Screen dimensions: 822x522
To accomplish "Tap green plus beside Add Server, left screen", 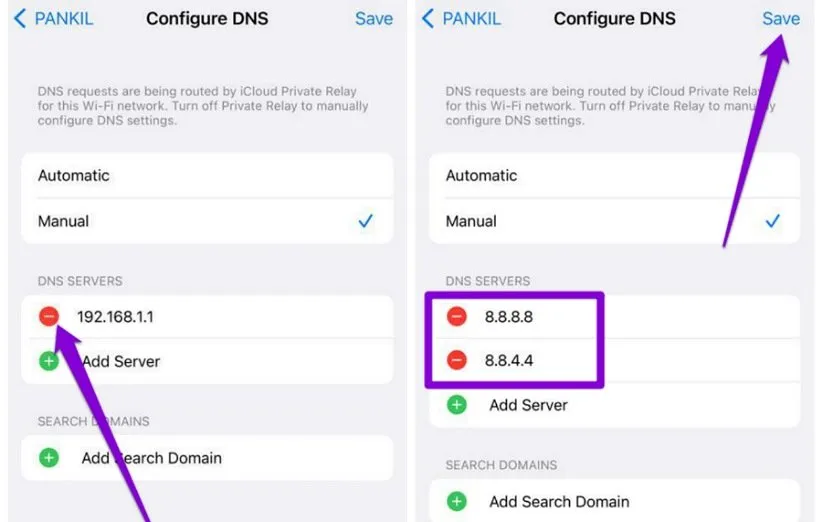I will (x=49, y=361).
